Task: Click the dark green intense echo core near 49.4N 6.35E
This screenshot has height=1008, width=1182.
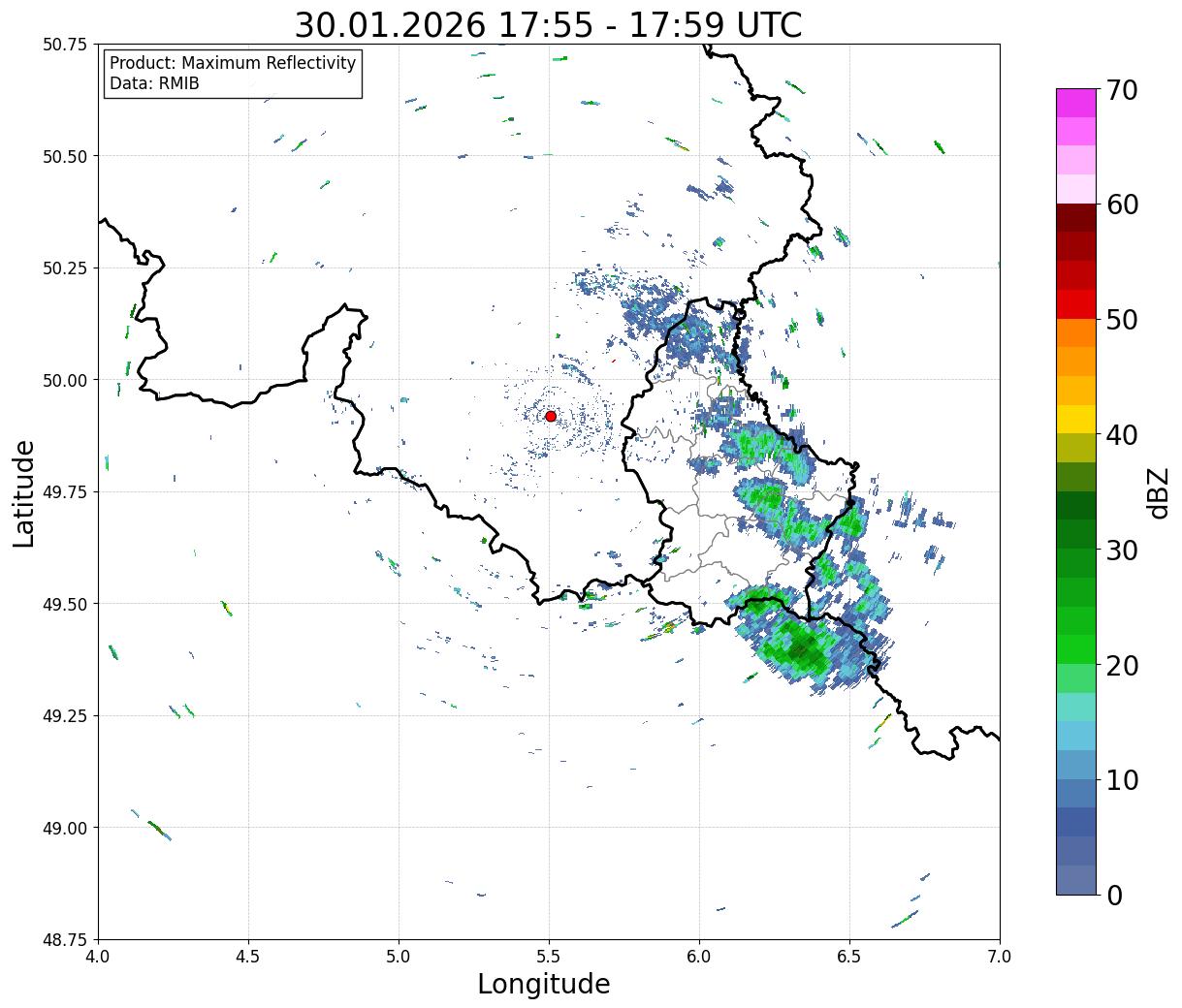Action: [803, 647]
